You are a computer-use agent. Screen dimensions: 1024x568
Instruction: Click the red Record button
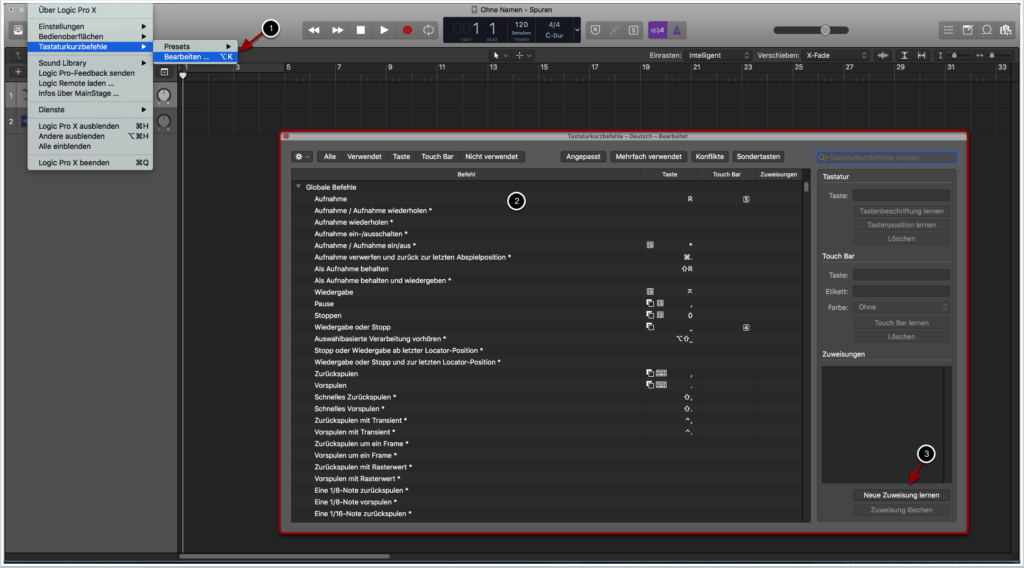click(x=407, y=30)
